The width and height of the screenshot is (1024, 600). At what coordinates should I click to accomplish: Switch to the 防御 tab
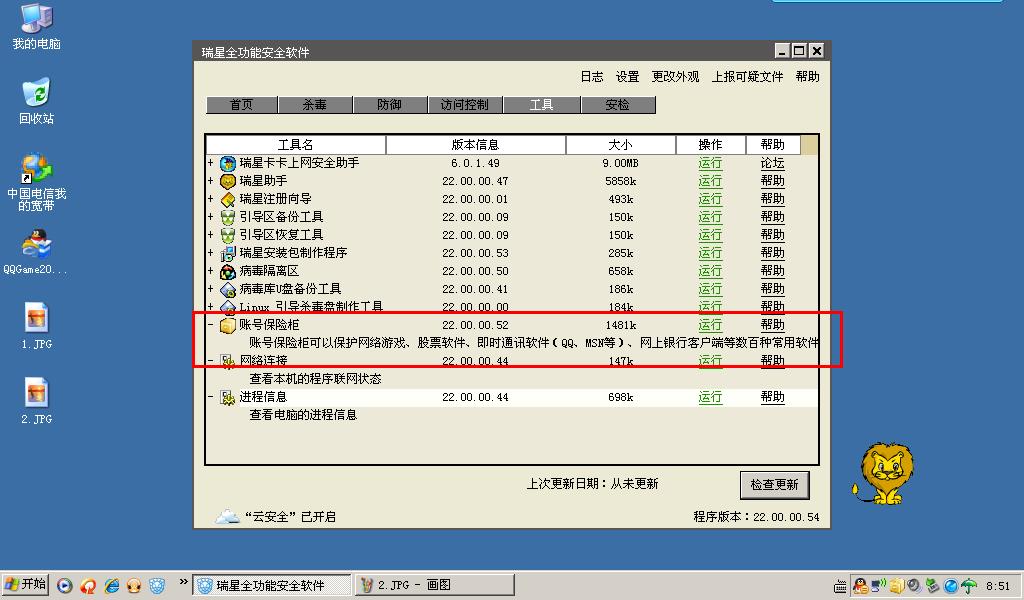390,104
